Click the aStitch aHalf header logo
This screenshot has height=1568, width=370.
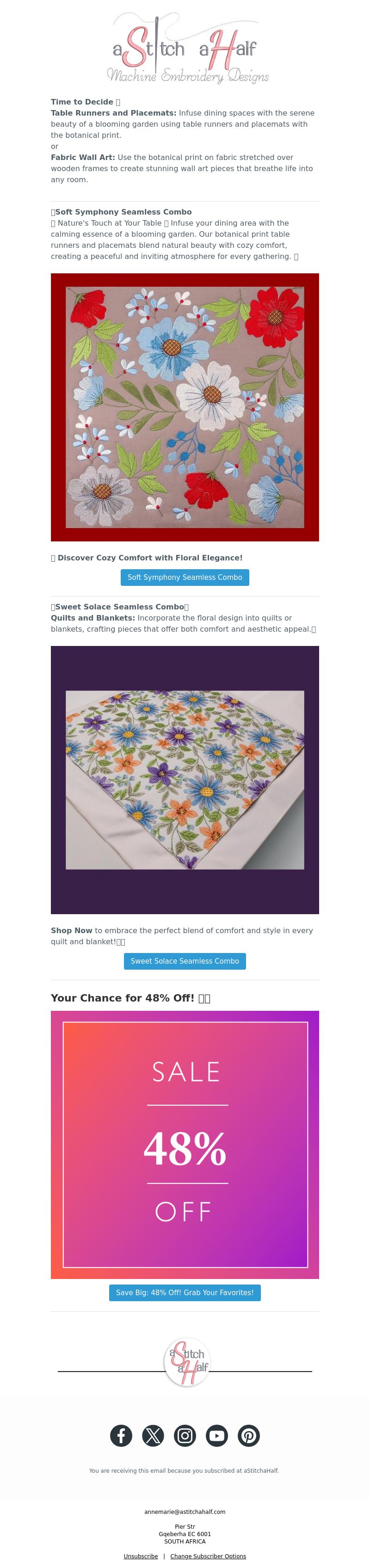click(187, 48)
